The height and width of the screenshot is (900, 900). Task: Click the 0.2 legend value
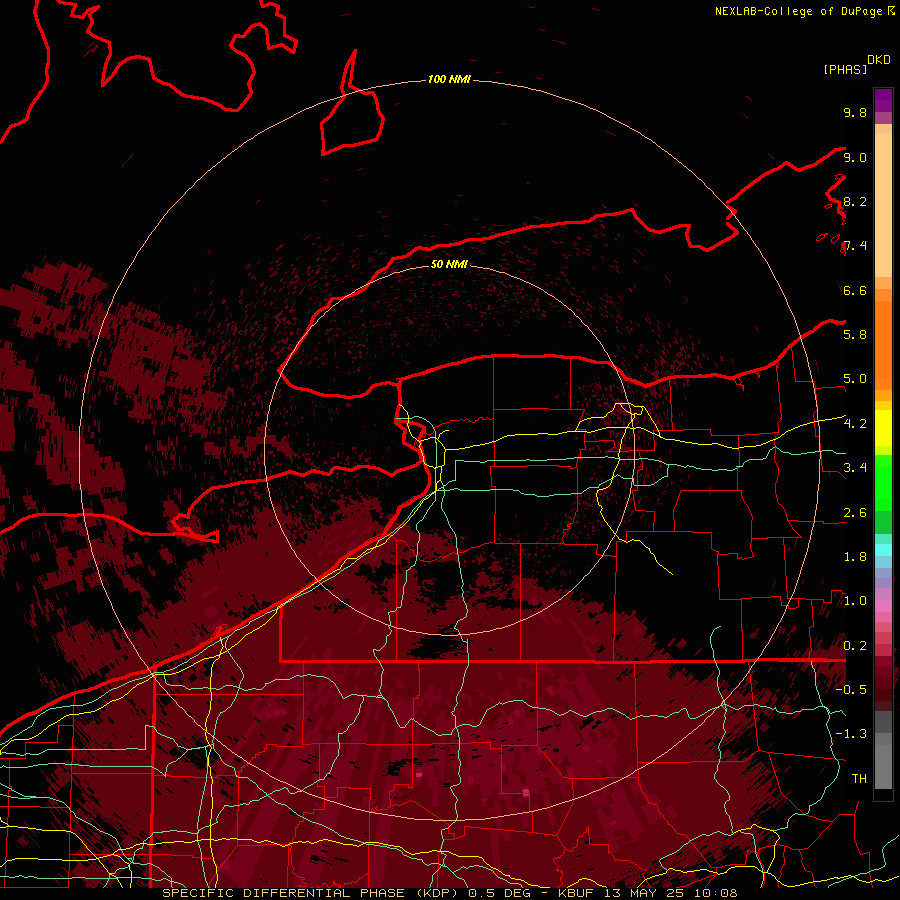click(x=855, y=645)
